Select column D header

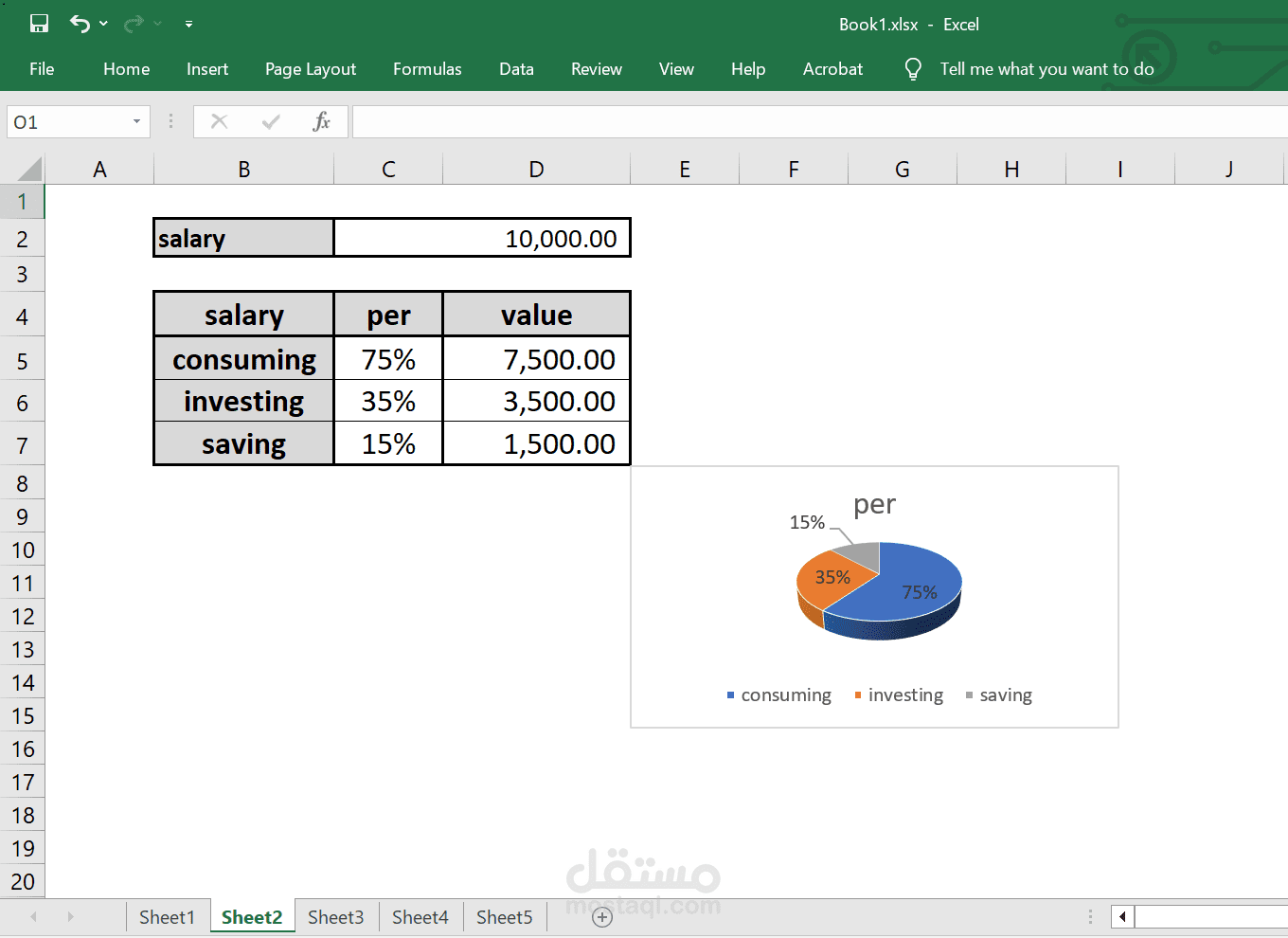(536, 170)
